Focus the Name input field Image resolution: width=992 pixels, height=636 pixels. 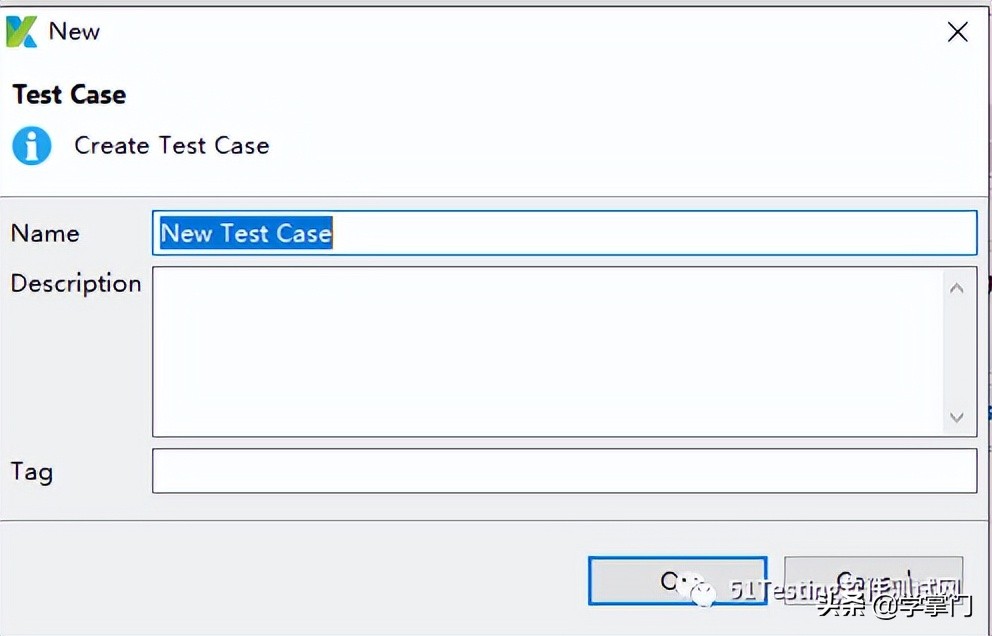pyautogui.click(x=650, y=233)
